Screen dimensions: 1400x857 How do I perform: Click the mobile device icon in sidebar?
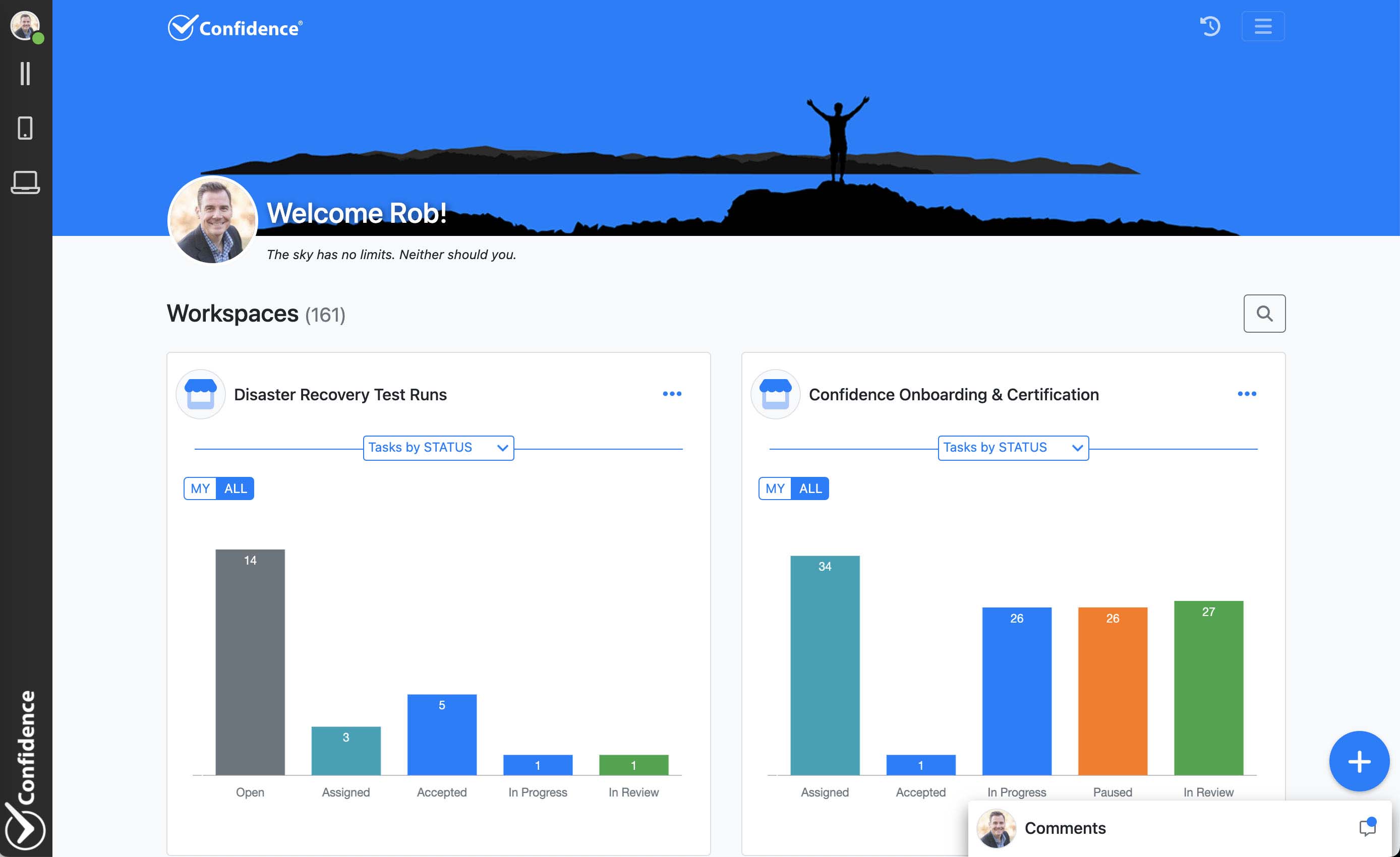(25, 127)
